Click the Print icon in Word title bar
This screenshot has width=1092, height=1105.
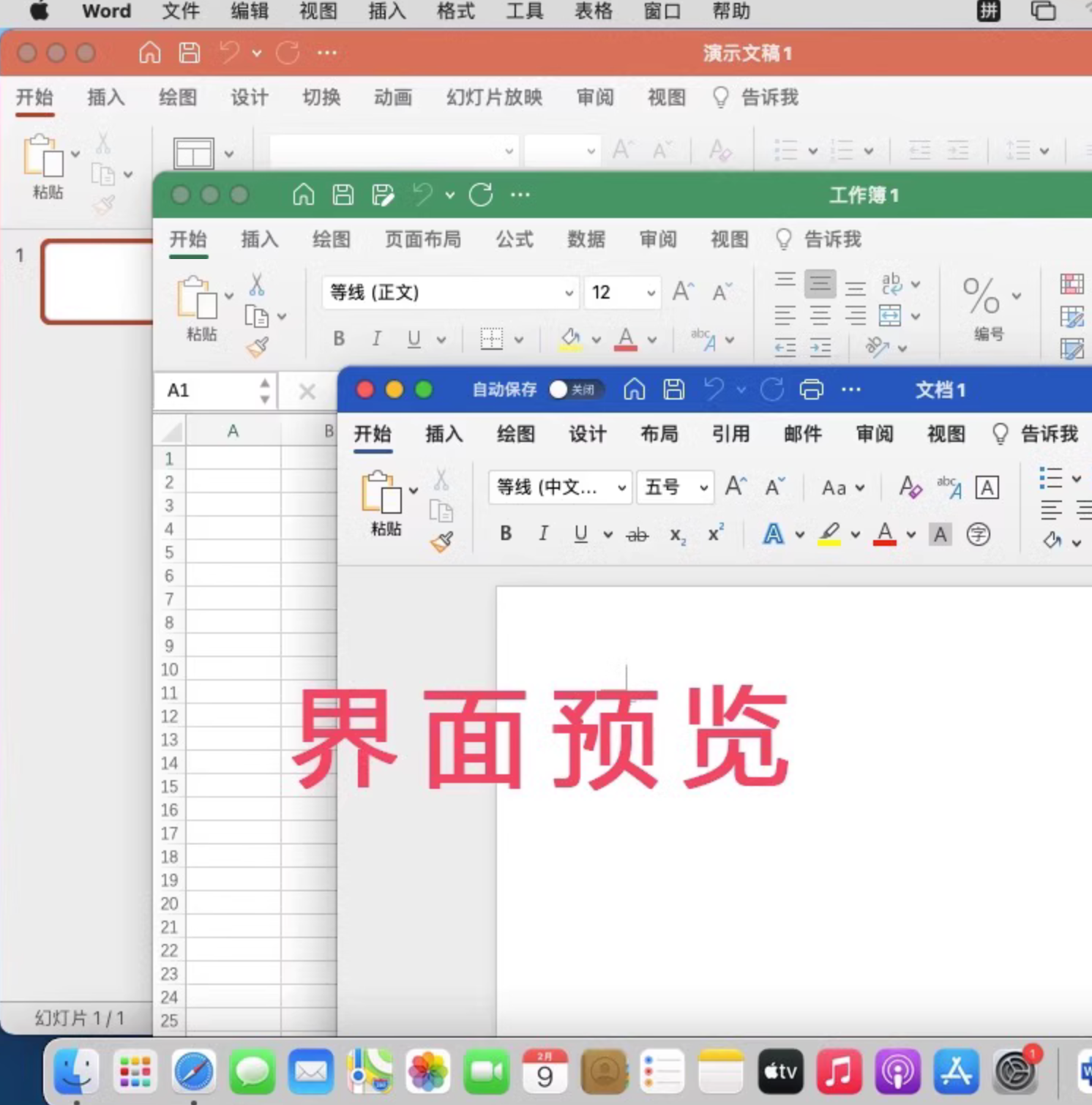(x=811, y=389)
